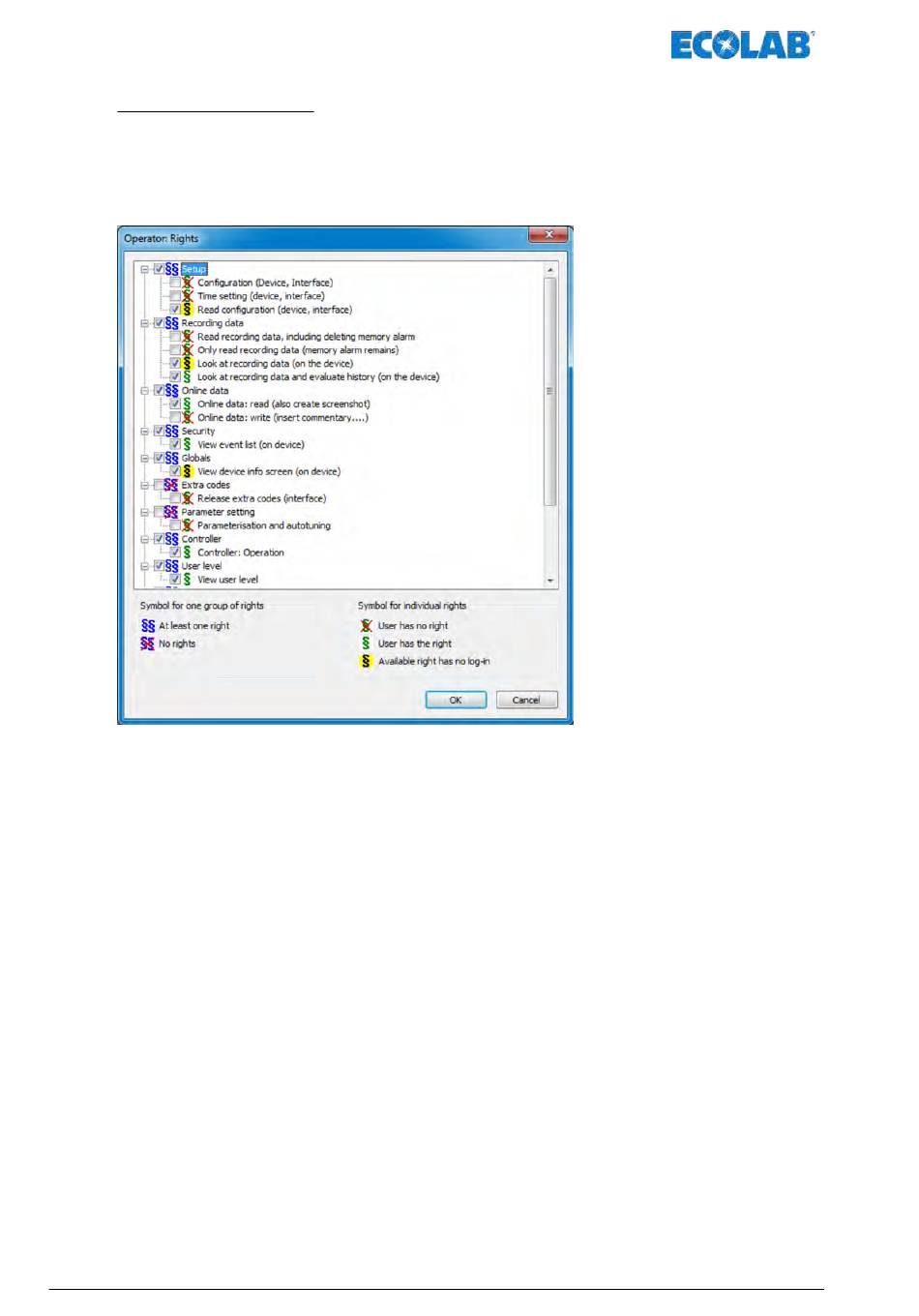This screenshot has width=919, height=1316.
Task: Click the green icon beside Look at recording data and evaluate history
Action: coord(188,377)
